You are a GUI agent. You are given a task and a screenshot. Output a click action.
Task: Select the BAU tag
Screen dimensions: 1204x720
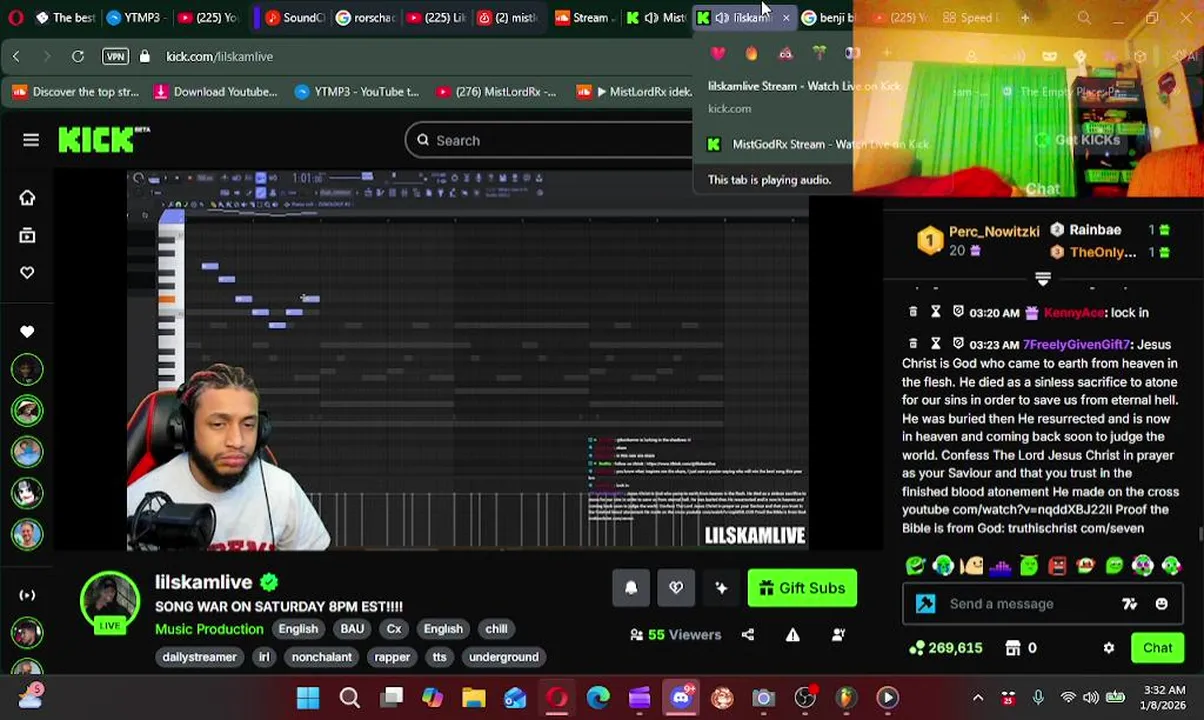coord(352,629)
